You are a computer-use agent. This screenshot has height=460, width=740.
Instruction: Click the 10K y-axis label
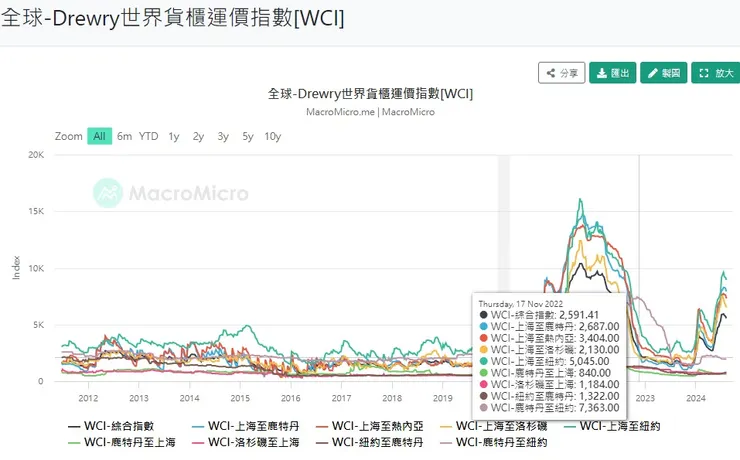(x=36, y=268)
